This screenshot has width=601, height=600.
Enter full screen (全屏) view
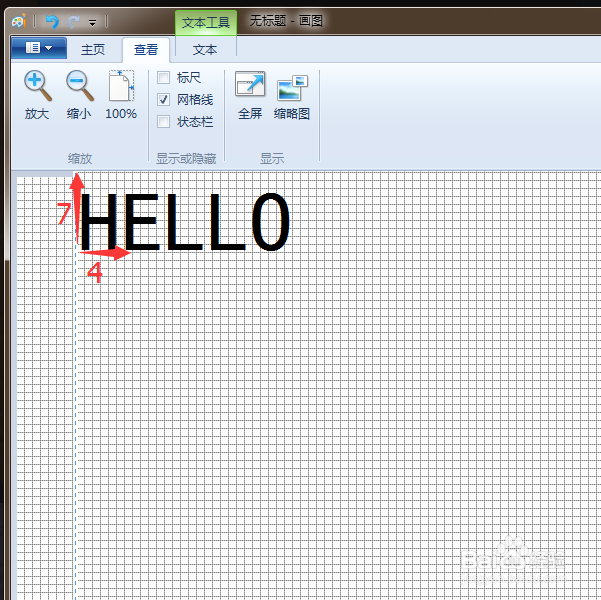[250, 84]
